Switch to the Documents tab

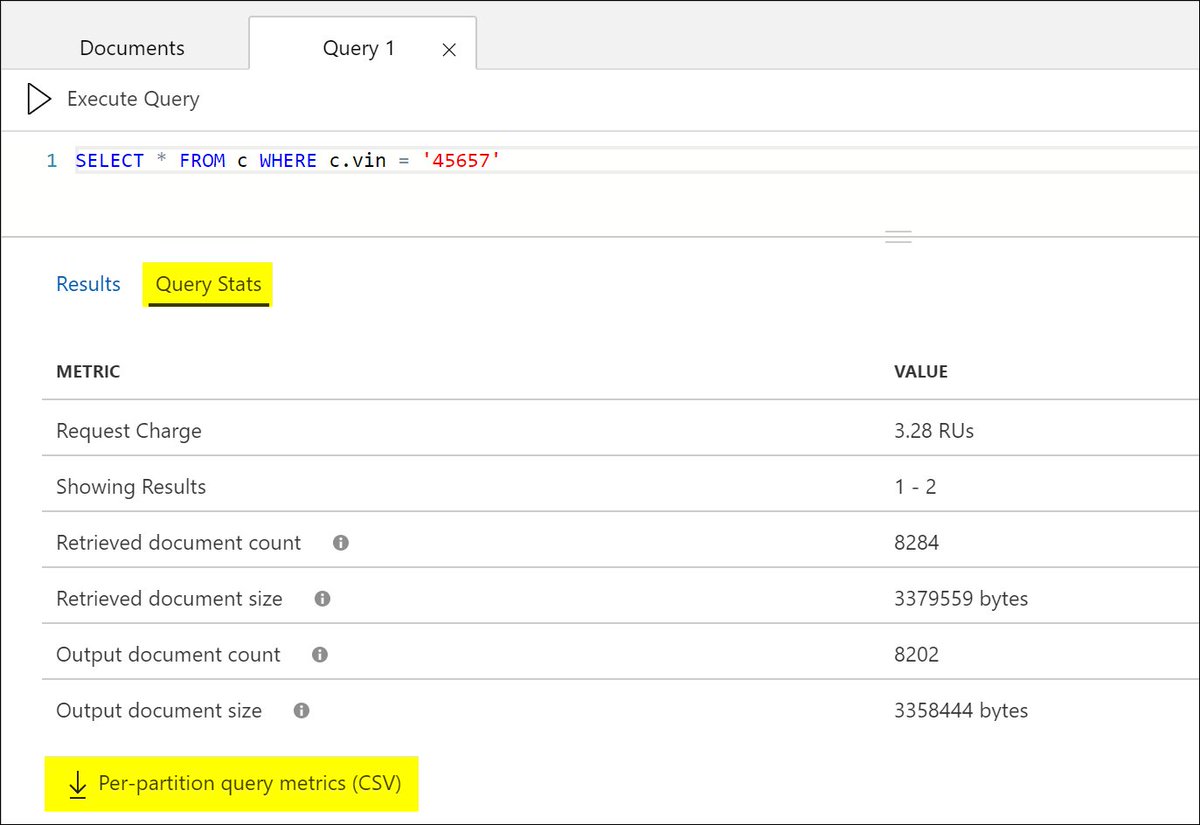[132, 48]
